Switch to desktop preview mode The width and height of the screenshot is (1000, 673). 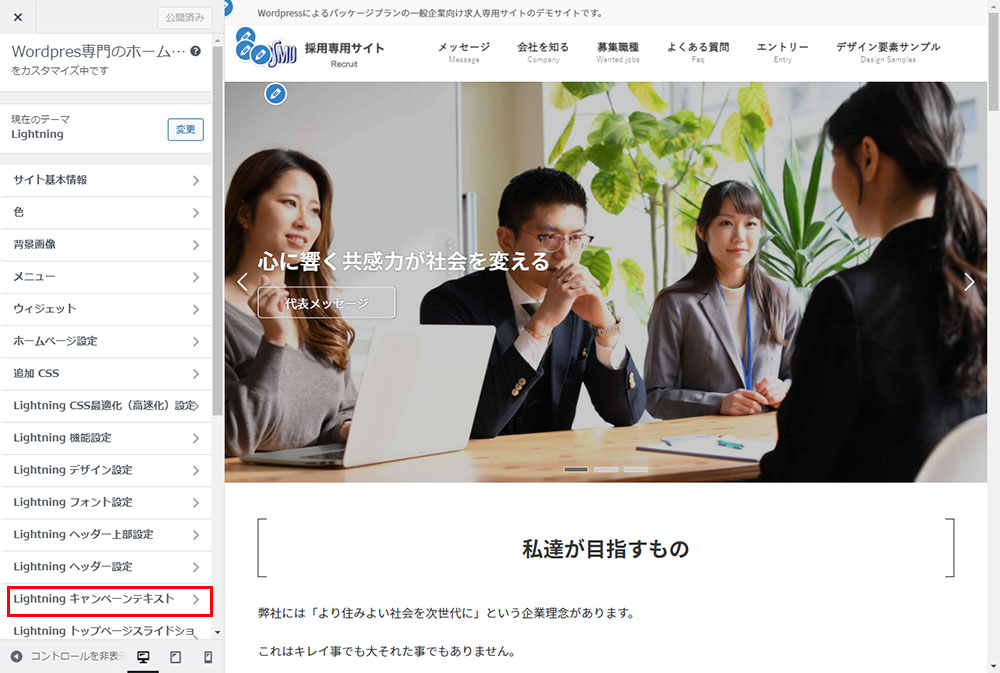[x=143, y=657]
